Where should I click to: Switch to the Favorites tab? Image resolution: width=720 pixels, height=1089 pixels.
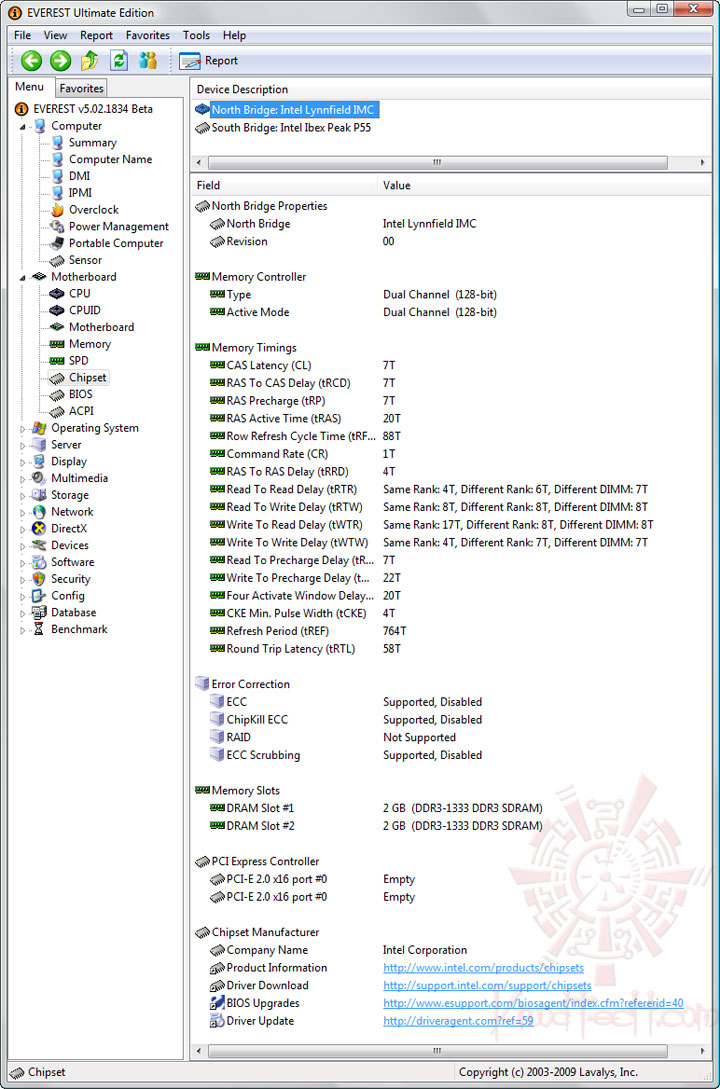click(x=81, y=88)
